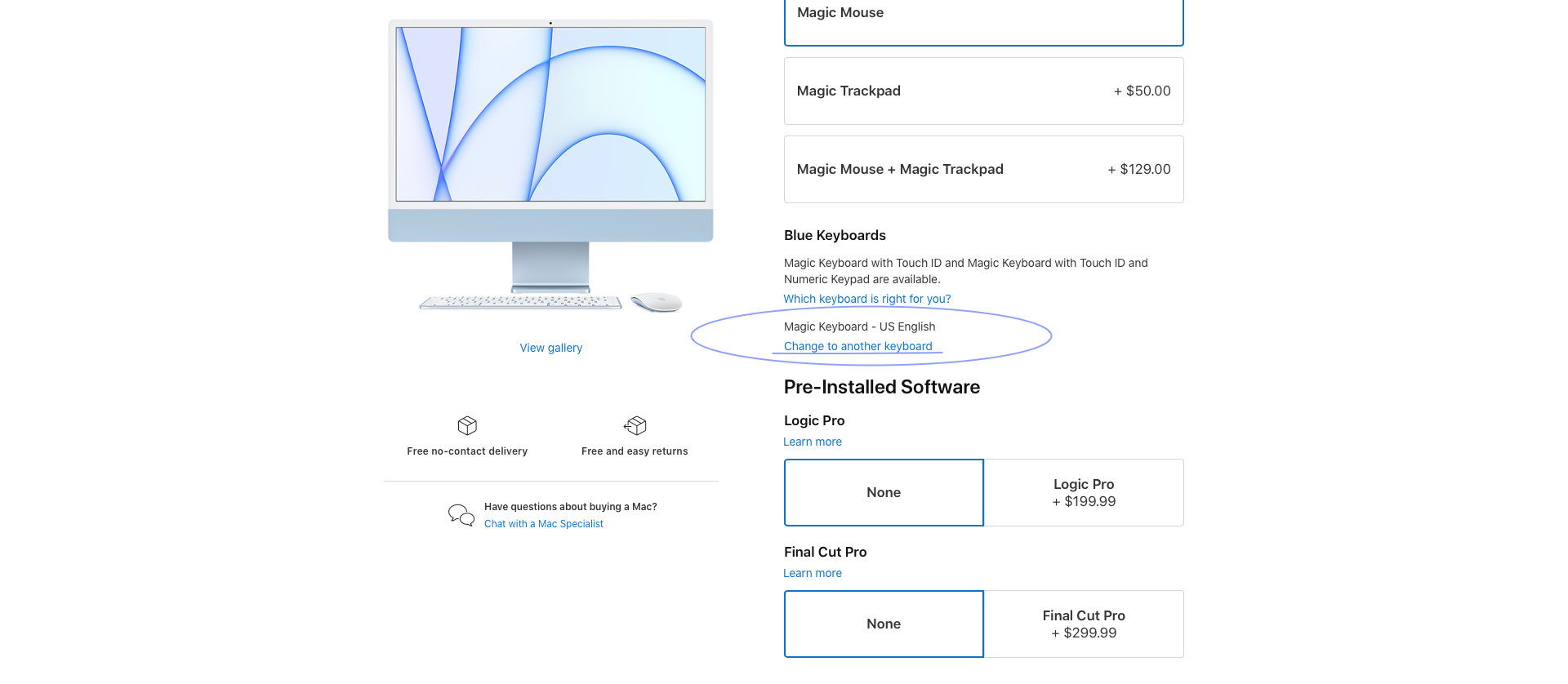1568x684 pixels.
Task: Open Learn more link under Logic Pro
Action: click(x=813, y=442)
